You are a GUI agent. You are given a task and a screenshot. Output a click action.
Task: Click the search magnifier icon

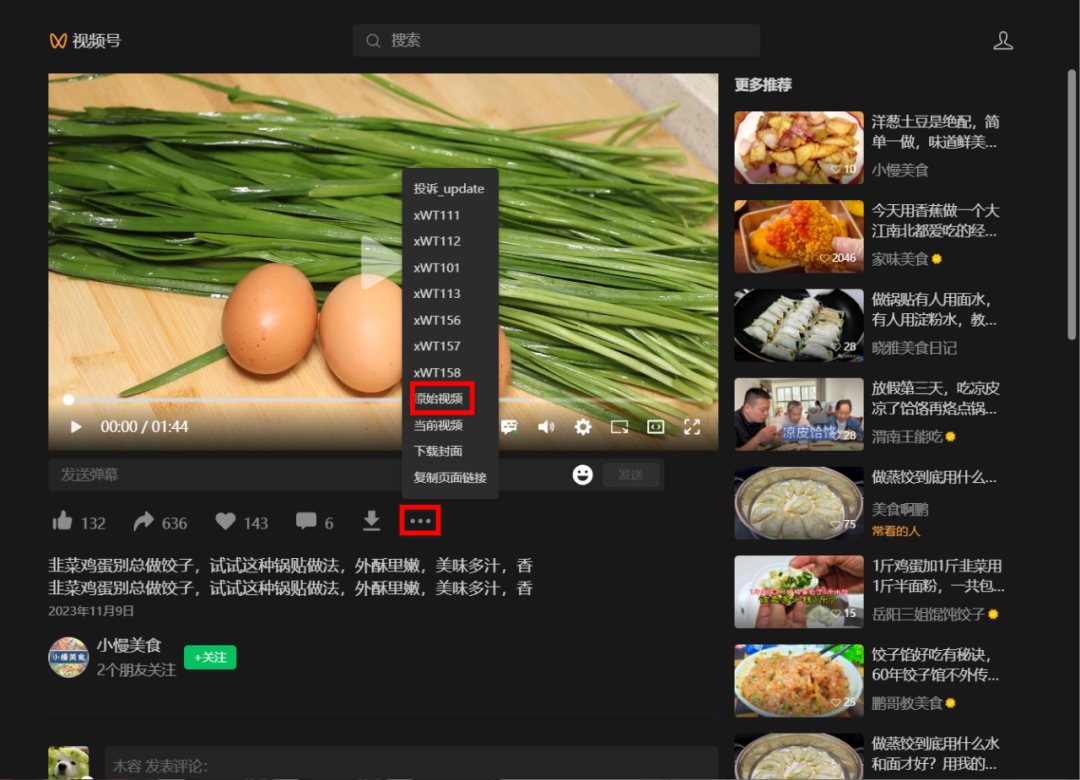point(373,41)
